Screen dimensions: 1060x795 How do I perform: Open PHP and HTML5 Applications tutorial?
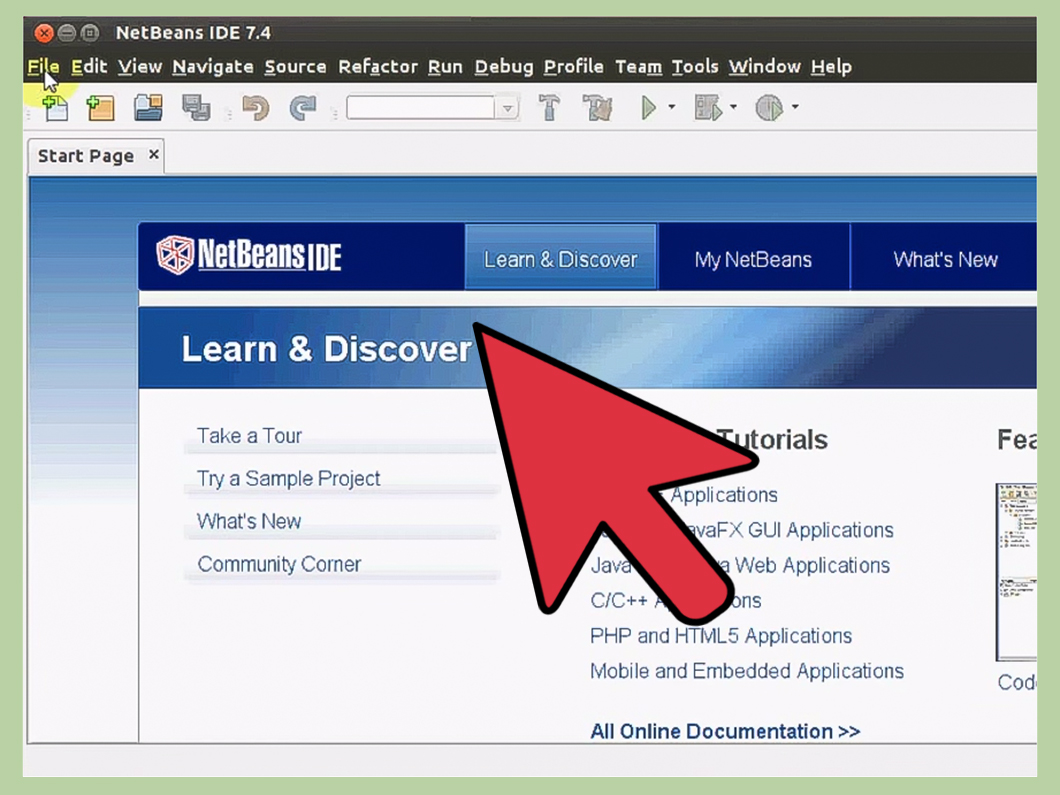(x=721, y=635)
